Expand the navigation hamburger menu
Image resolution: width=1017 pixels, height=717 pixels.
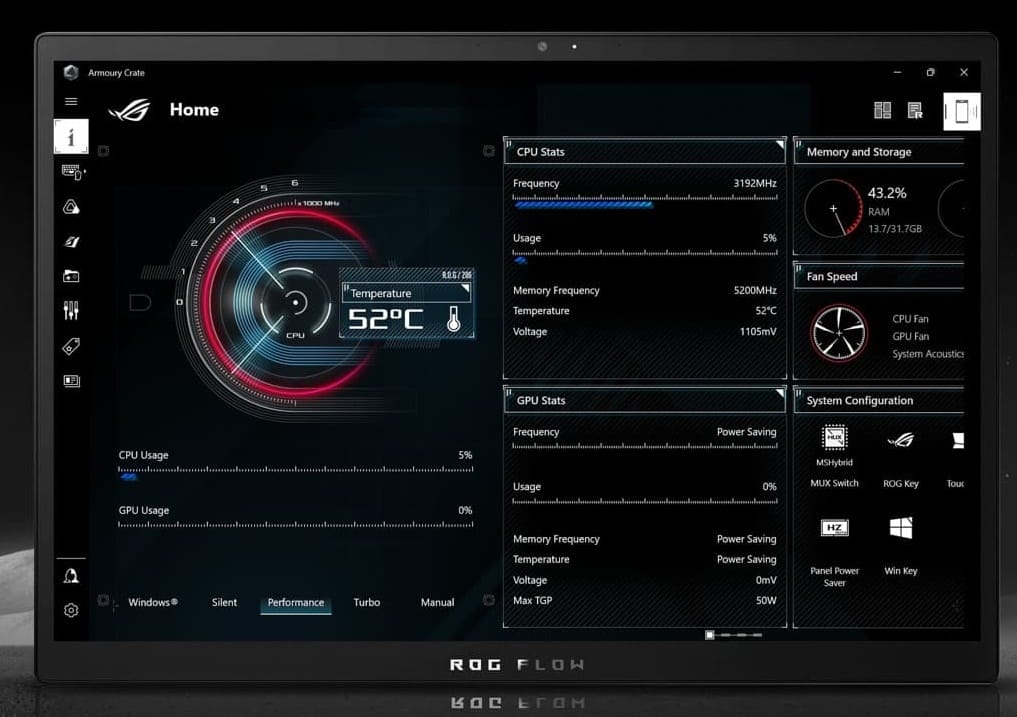(x=70, y=101)
